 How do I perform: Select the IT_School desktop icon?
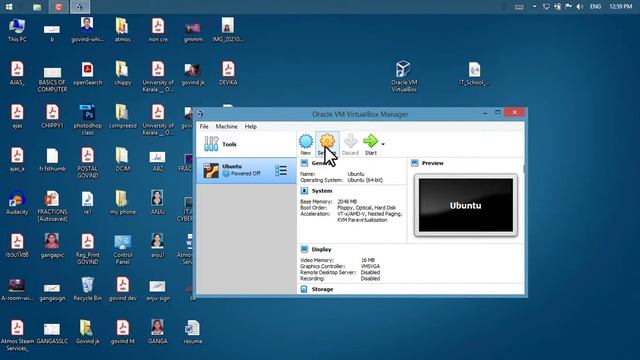474,73
